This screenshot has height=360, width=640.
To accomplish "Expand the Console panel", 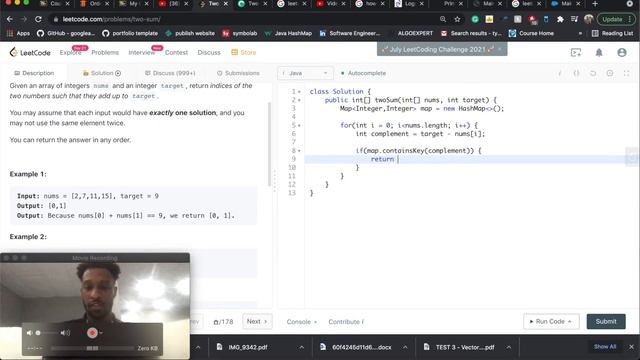I will [302, 322].
